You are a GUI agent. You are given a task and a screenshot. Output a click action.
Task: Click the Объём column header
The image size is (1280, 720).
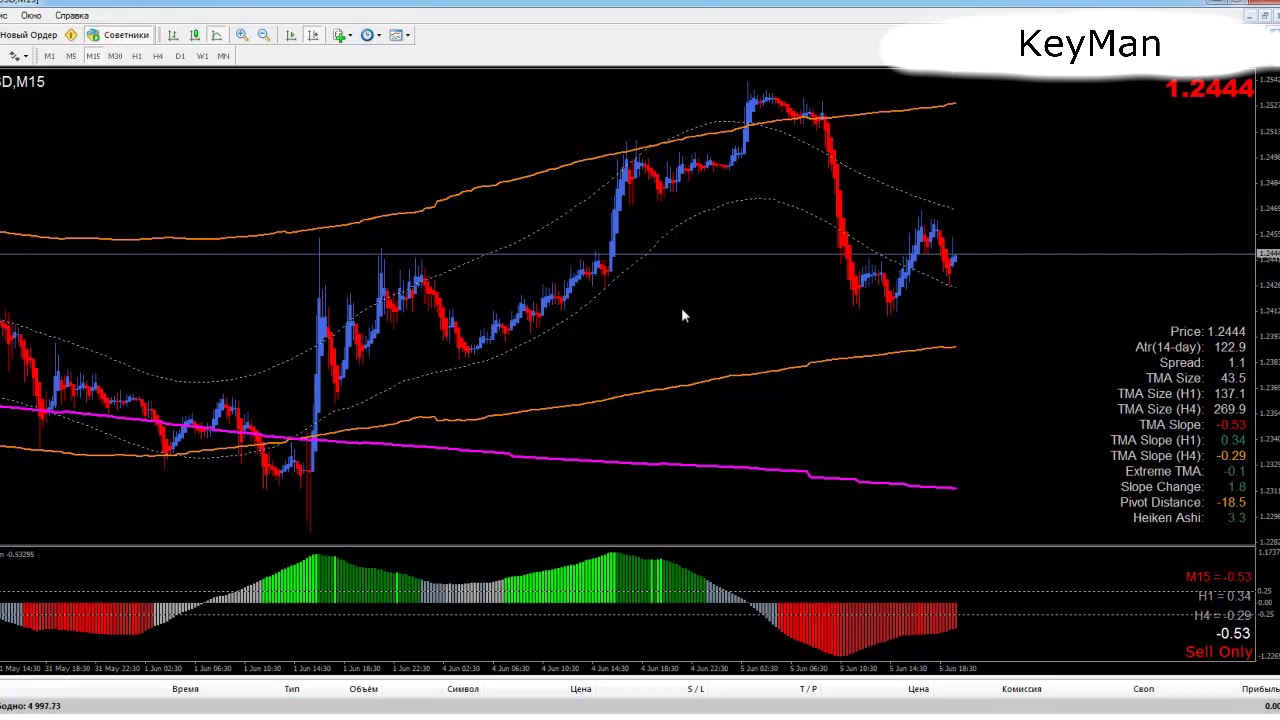(x=364, y=689)
